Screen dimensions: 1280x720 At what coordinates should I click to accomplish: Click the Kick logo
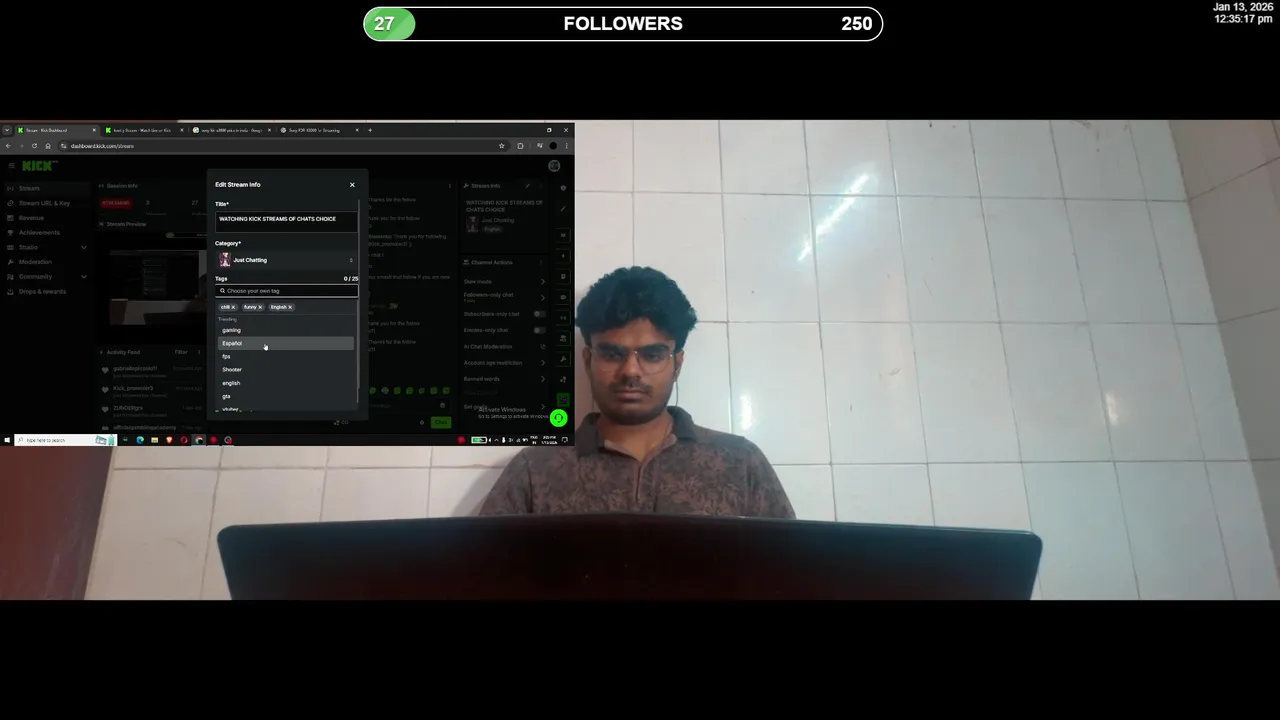pyautogui.click(x=40, y=166)
